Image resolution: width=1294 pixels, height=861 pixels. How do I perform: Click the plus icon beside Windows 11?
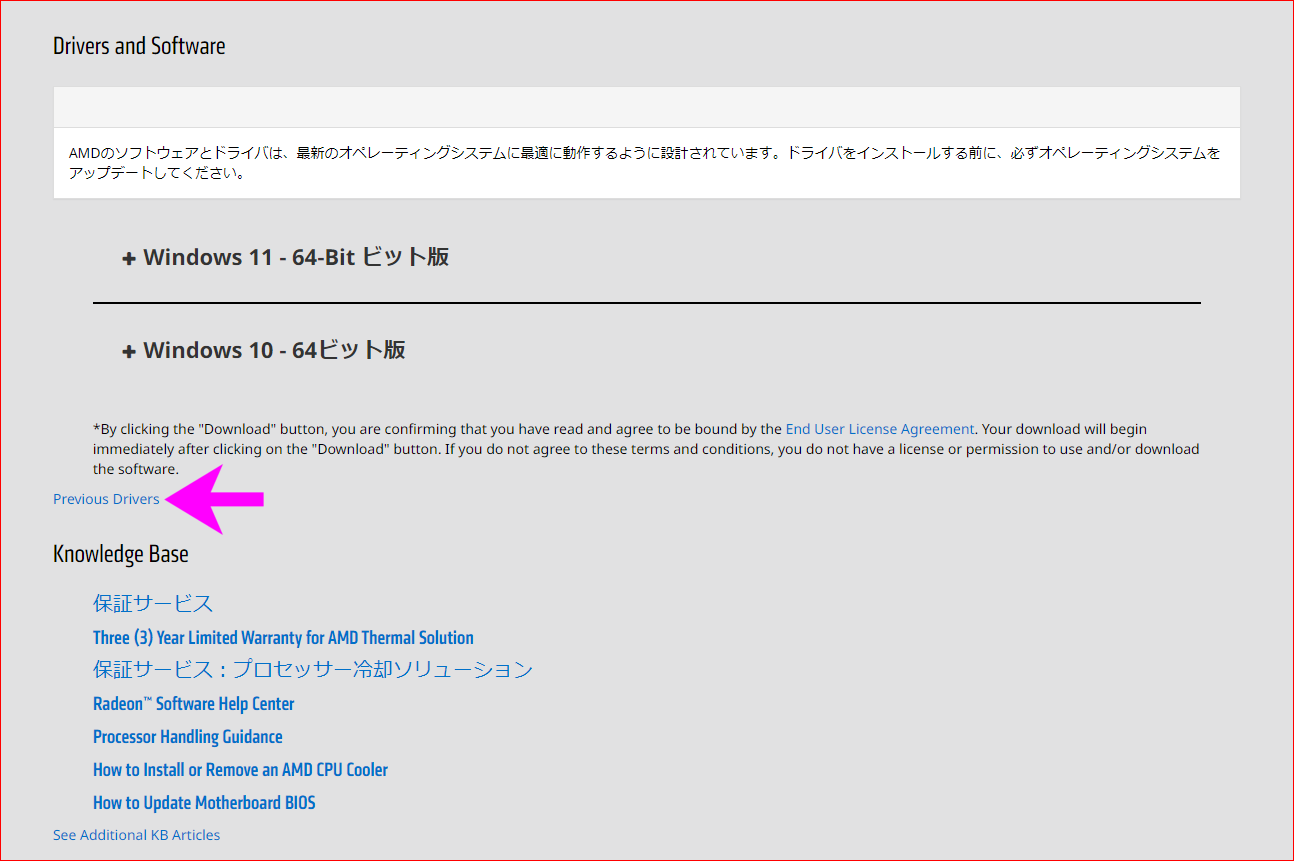coord(128,259)
